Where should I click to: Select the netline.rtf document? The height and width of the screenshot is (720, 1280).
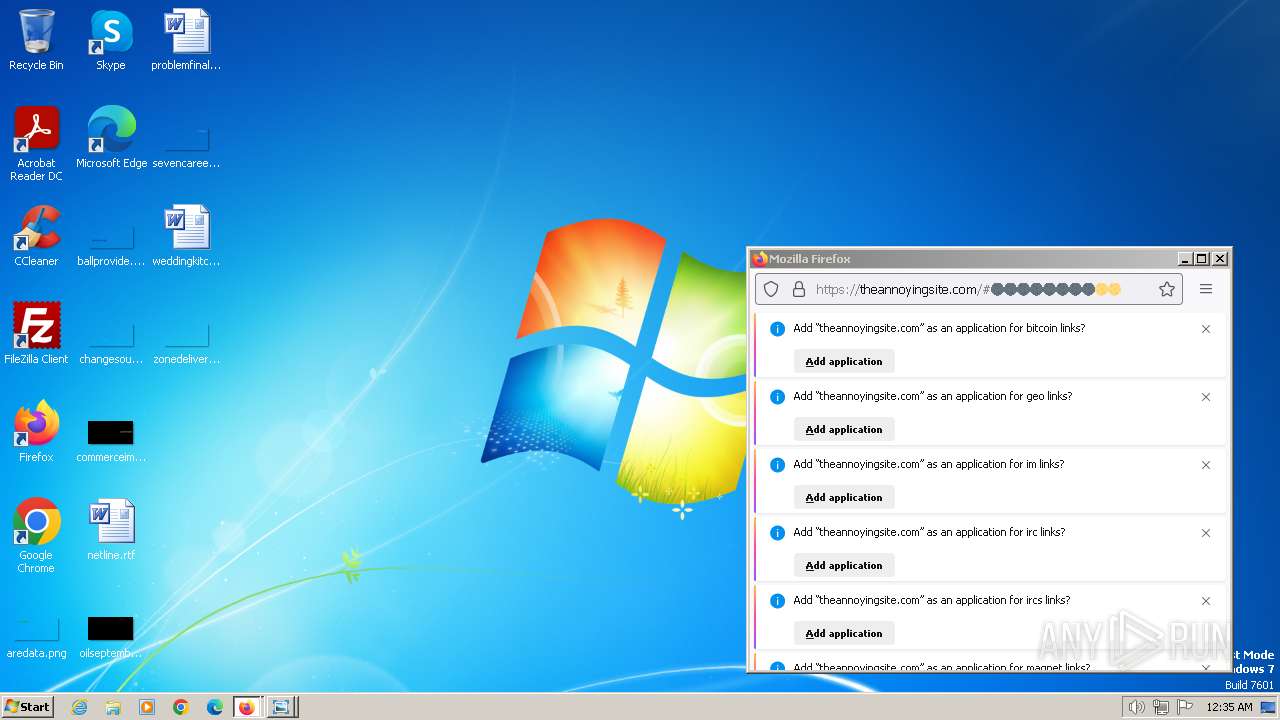pyautogui.click(x=111, y=530)
